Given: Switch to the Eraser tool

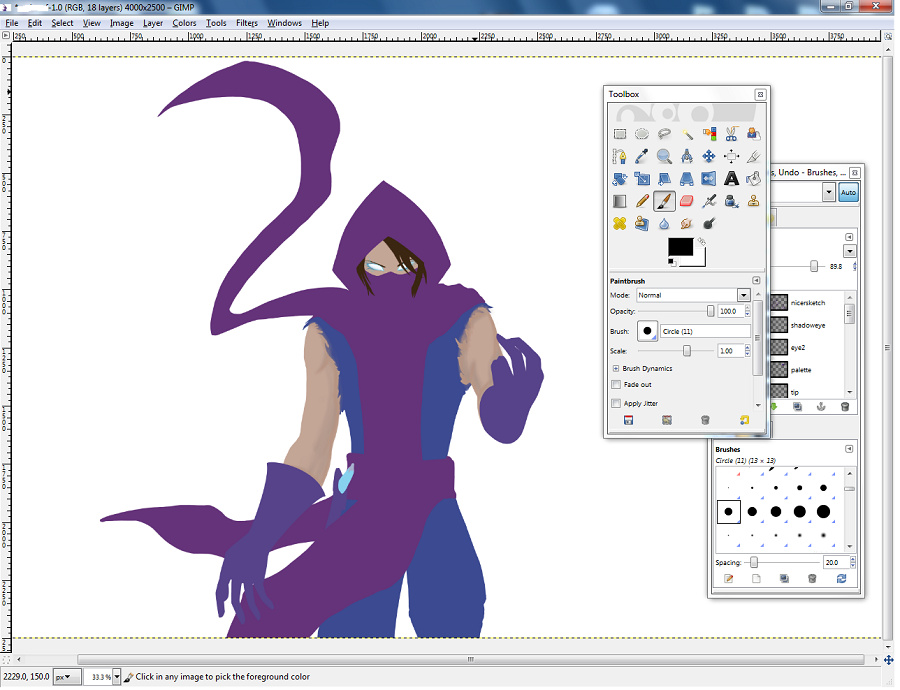Looking at the screenshot, I should pos(687,201).
